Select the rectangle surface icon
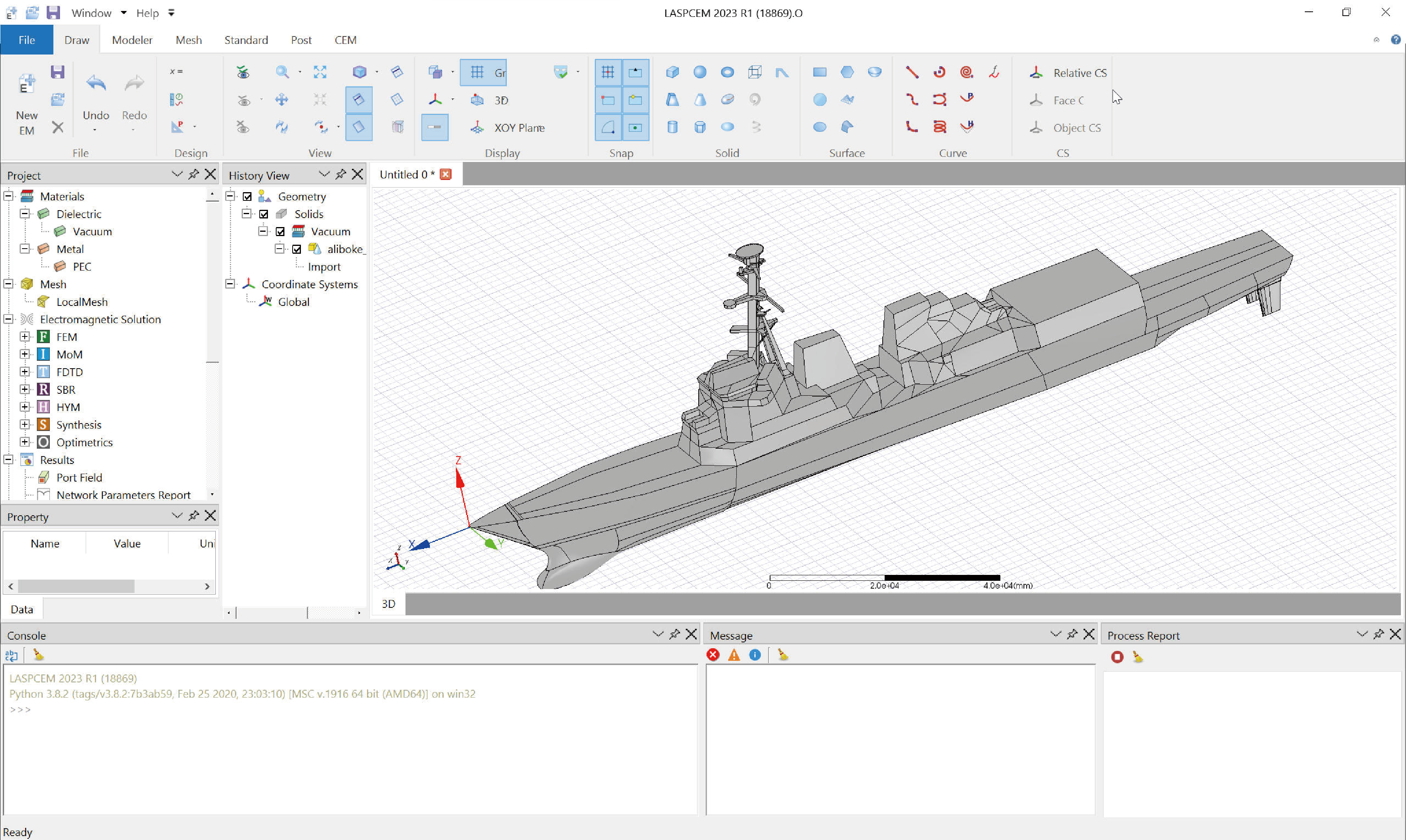The image size is (1406, 840). tap(820, 72)
